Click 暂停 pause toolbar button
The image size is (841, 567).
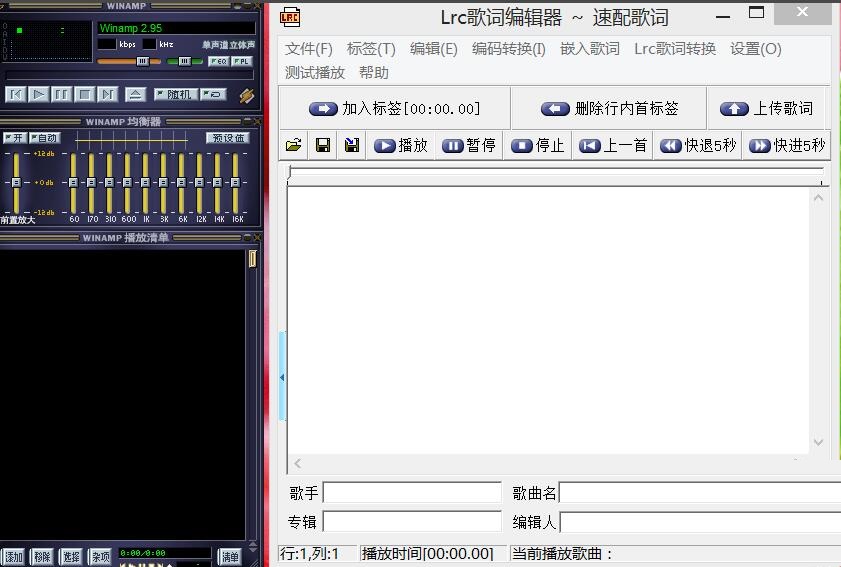[x=469, y=145]
